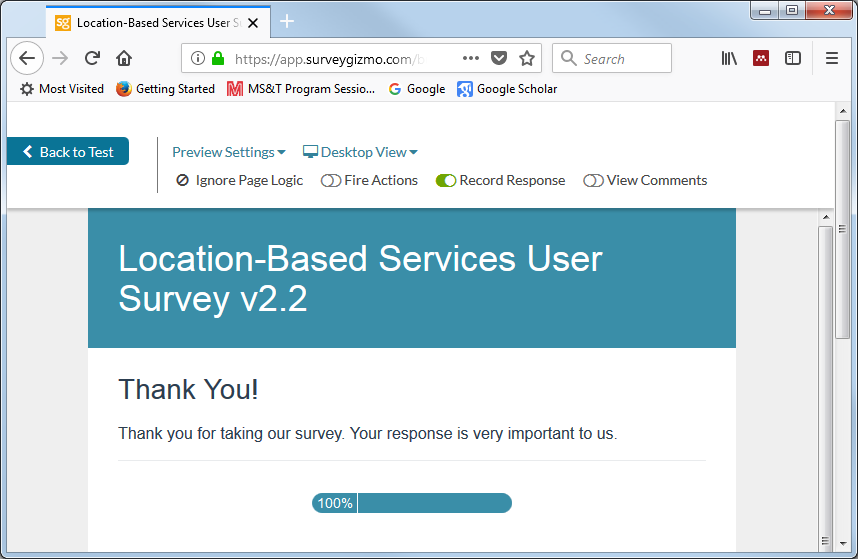Click the desktop monitor icon
858x559 pixels.
[310, 152]
